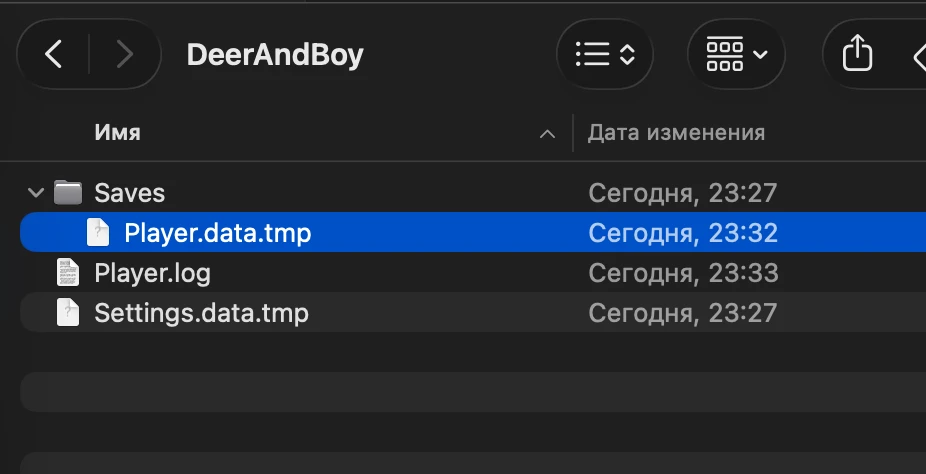This screenshot has height=474, width=926.
Task: Click the grid grouping icon in toolbar
Action: (725, 55)
